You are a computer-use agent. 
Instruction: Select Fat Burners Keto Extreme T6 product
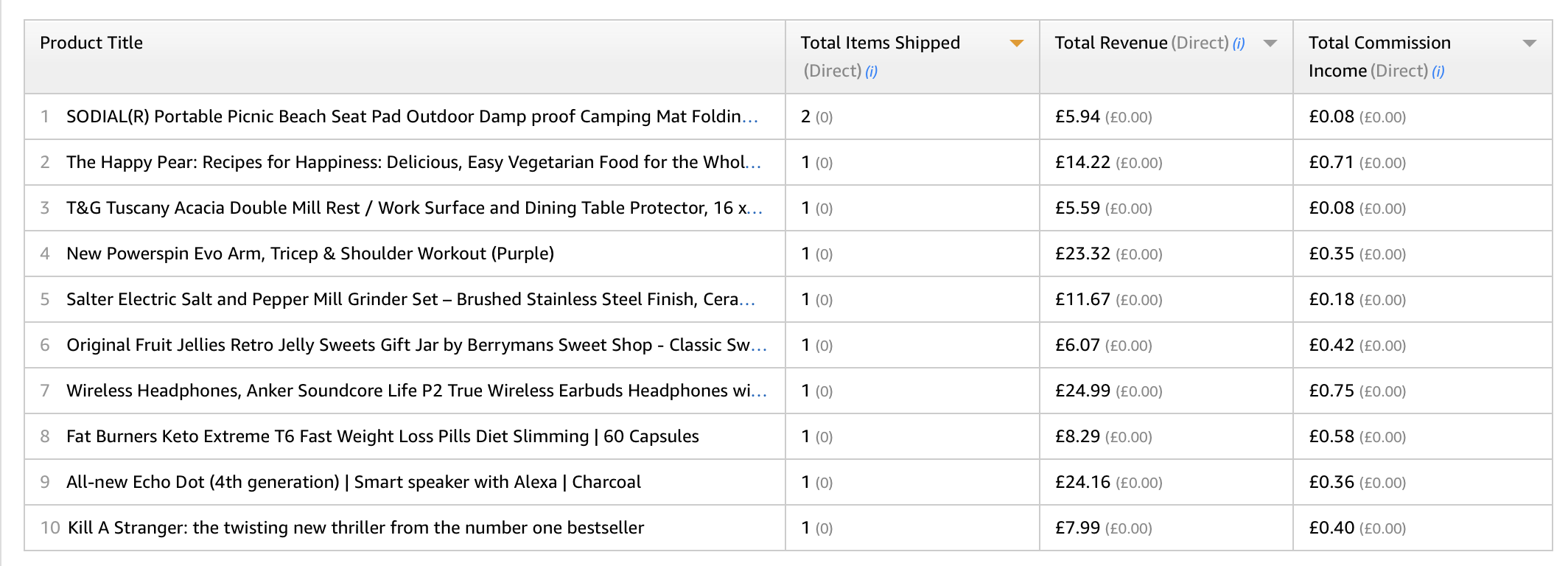coord(382,436)
